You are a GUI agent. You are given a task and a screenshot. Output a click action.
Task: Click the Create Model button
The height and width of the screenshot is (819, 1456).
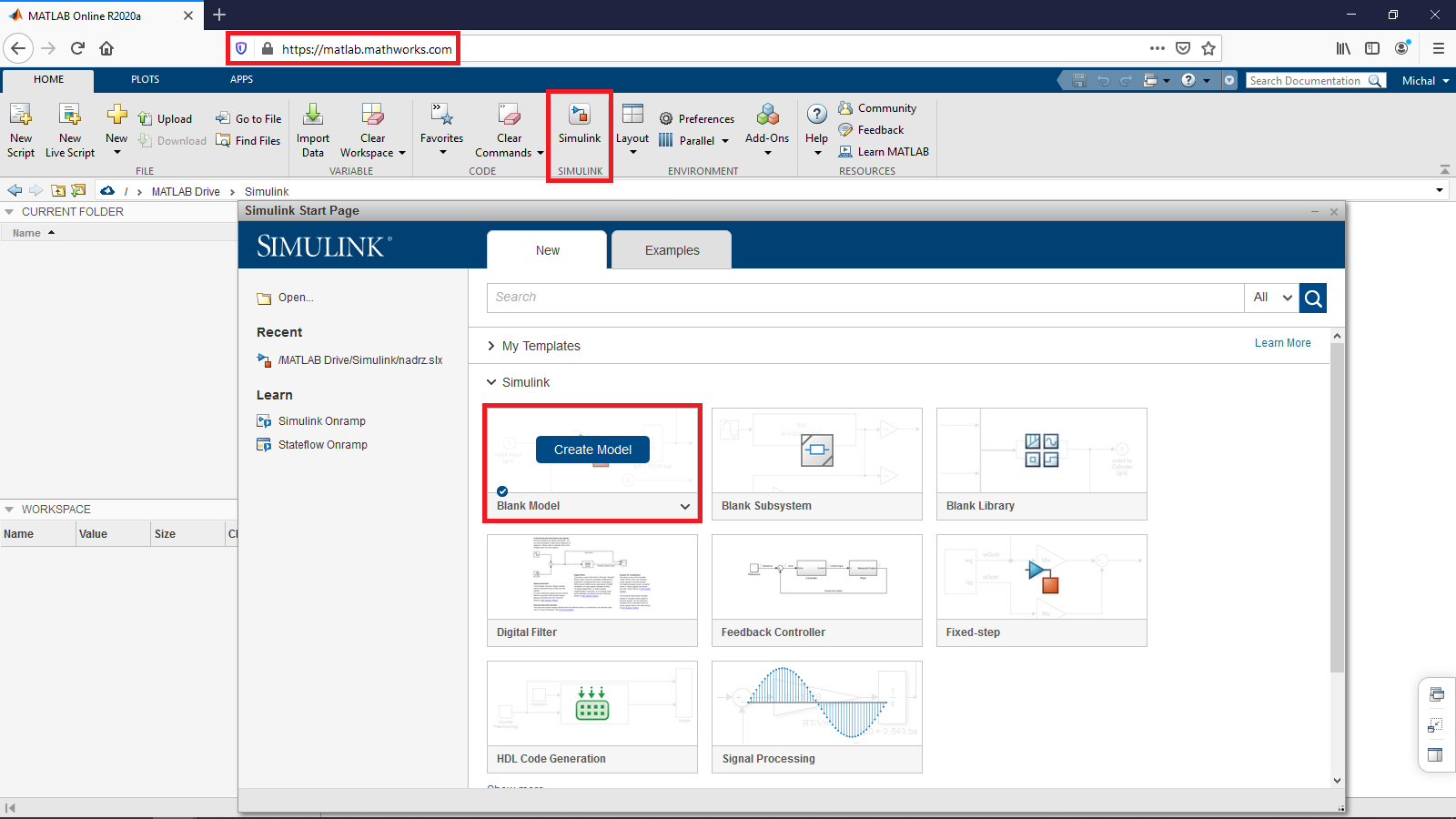click(x=592, y=450)
